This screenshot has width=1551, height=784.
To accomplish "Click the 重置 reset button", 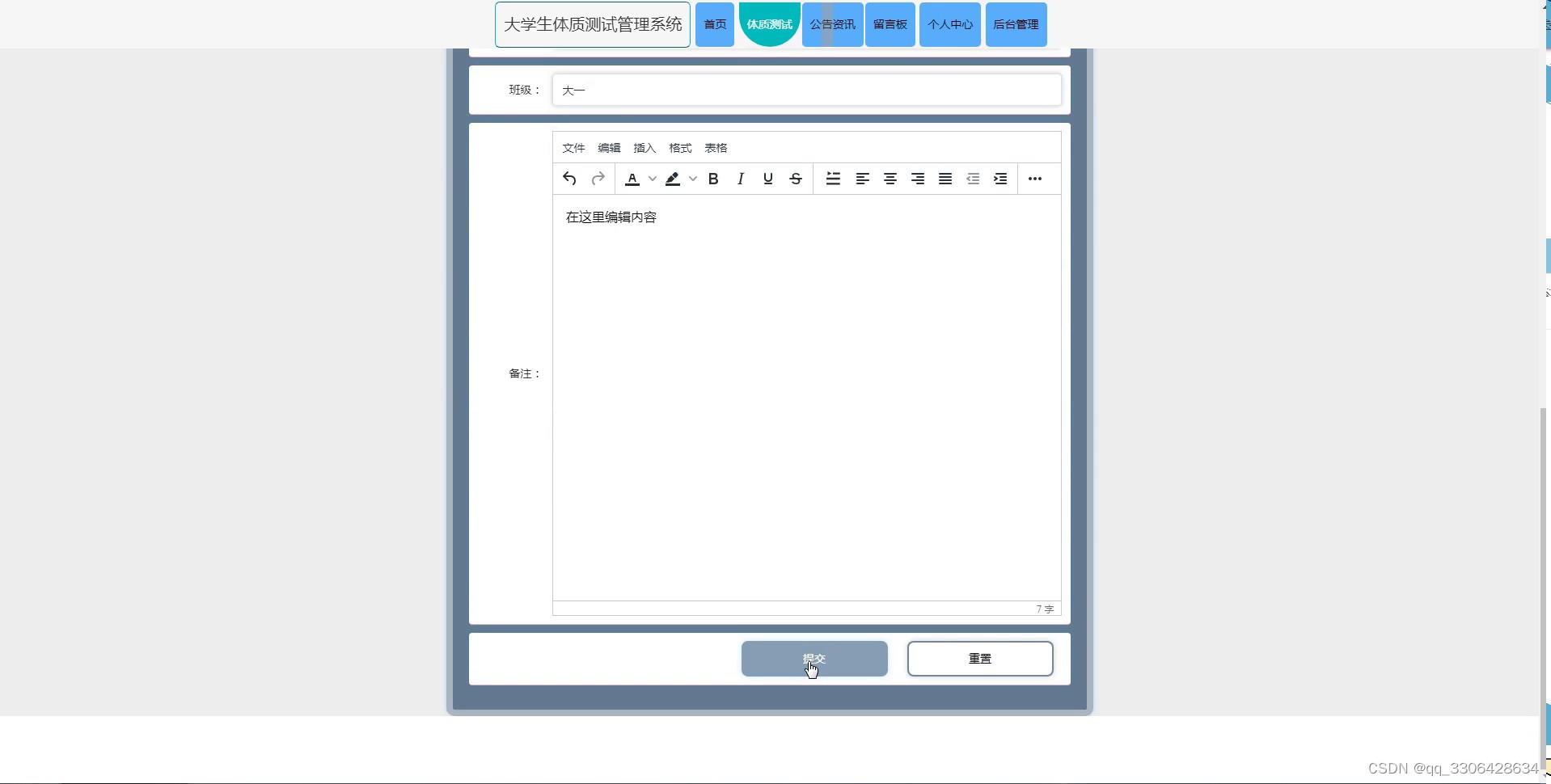I will 980,659.
